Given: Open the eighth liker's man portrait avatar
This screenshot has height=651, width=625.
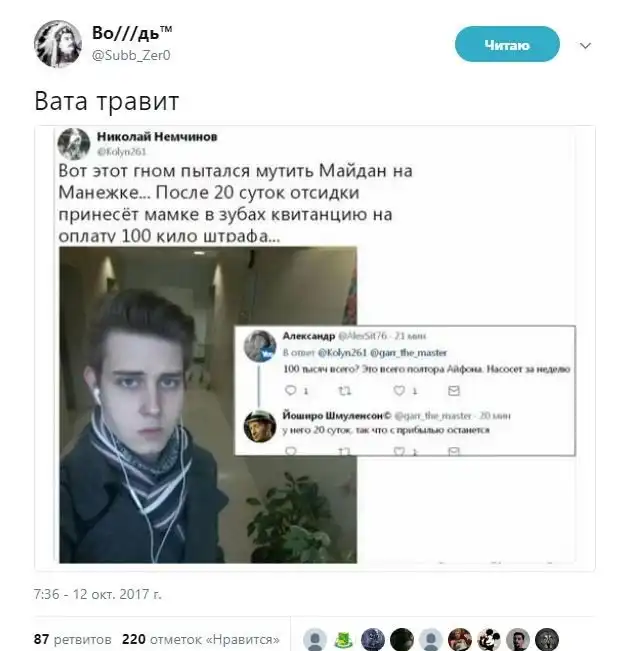Looking at the screenshot, I should (x=518, y=640).
